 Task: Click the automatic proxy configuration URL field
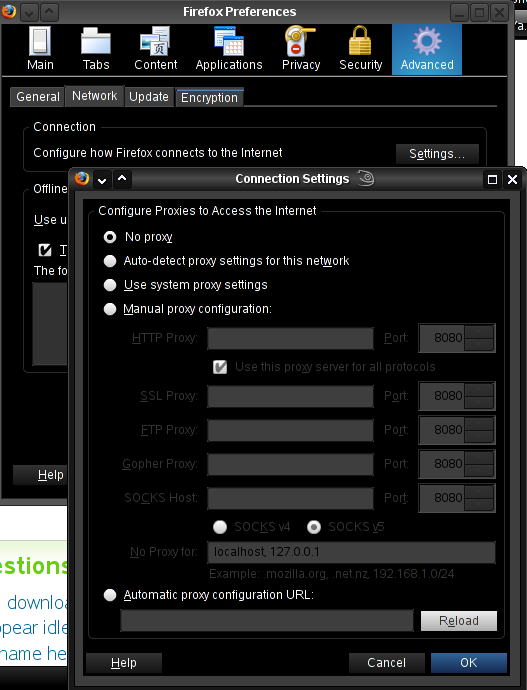(267, 620)
